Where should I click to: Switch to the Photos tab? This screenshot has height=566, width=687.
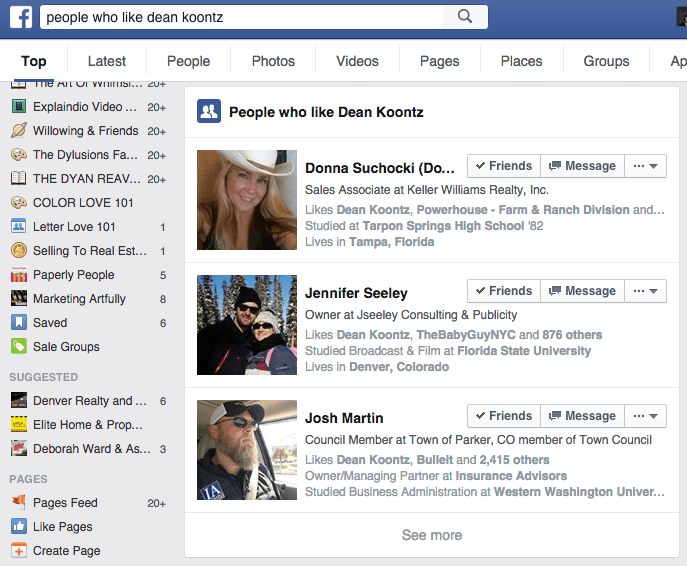click(x=273, y=61)
